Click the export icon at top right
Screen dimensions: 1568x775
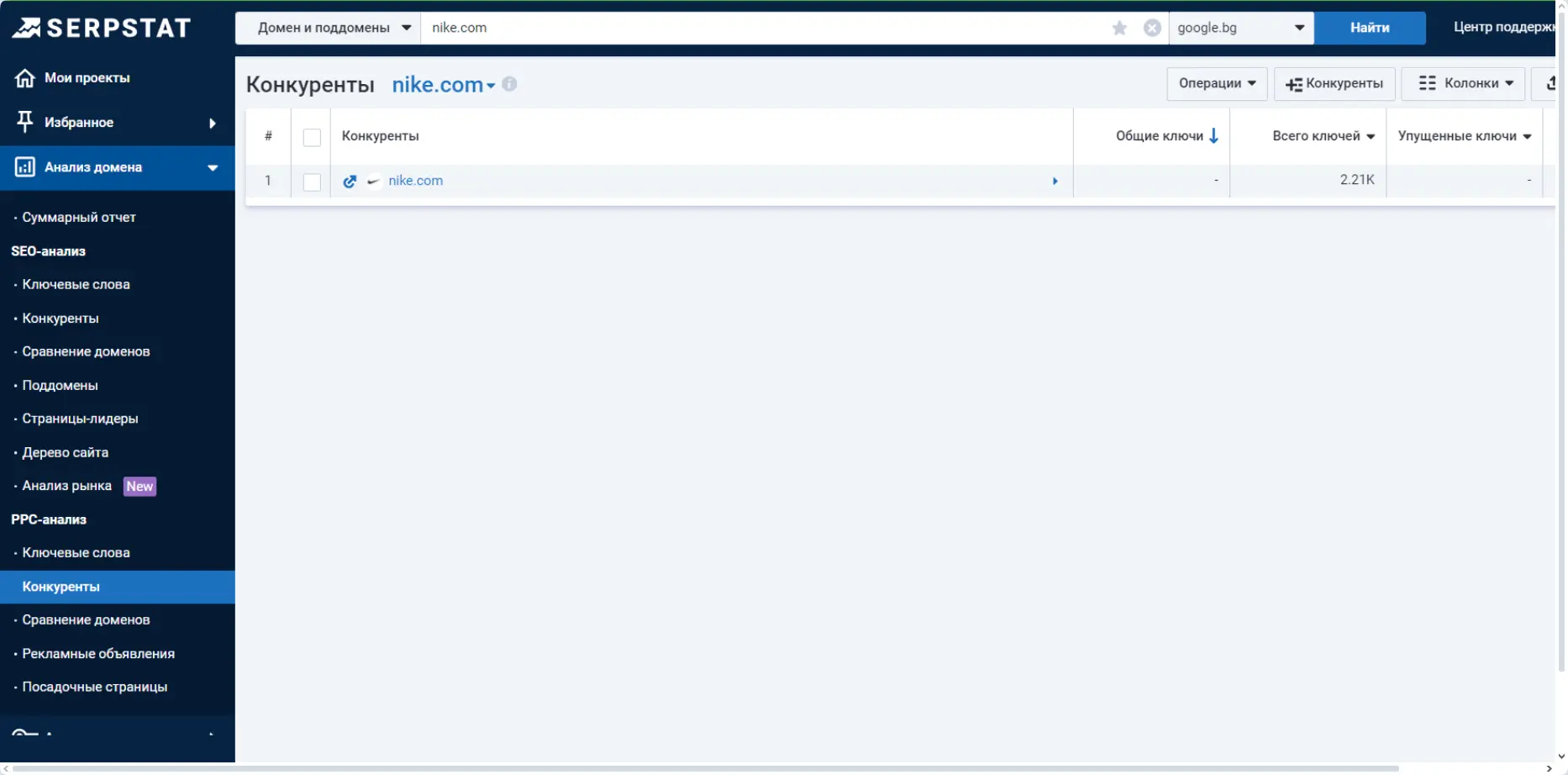pos(1550,83)
